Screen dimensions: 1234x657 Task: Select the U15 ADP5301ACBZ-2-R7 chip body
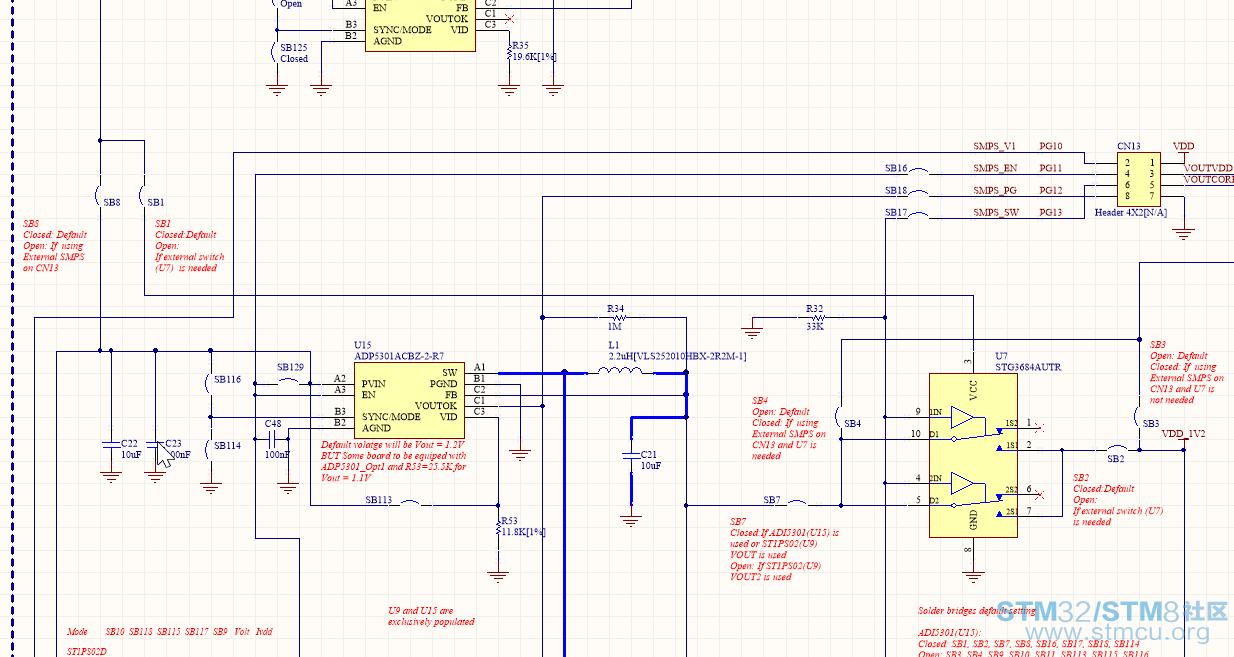coord(409,399)
